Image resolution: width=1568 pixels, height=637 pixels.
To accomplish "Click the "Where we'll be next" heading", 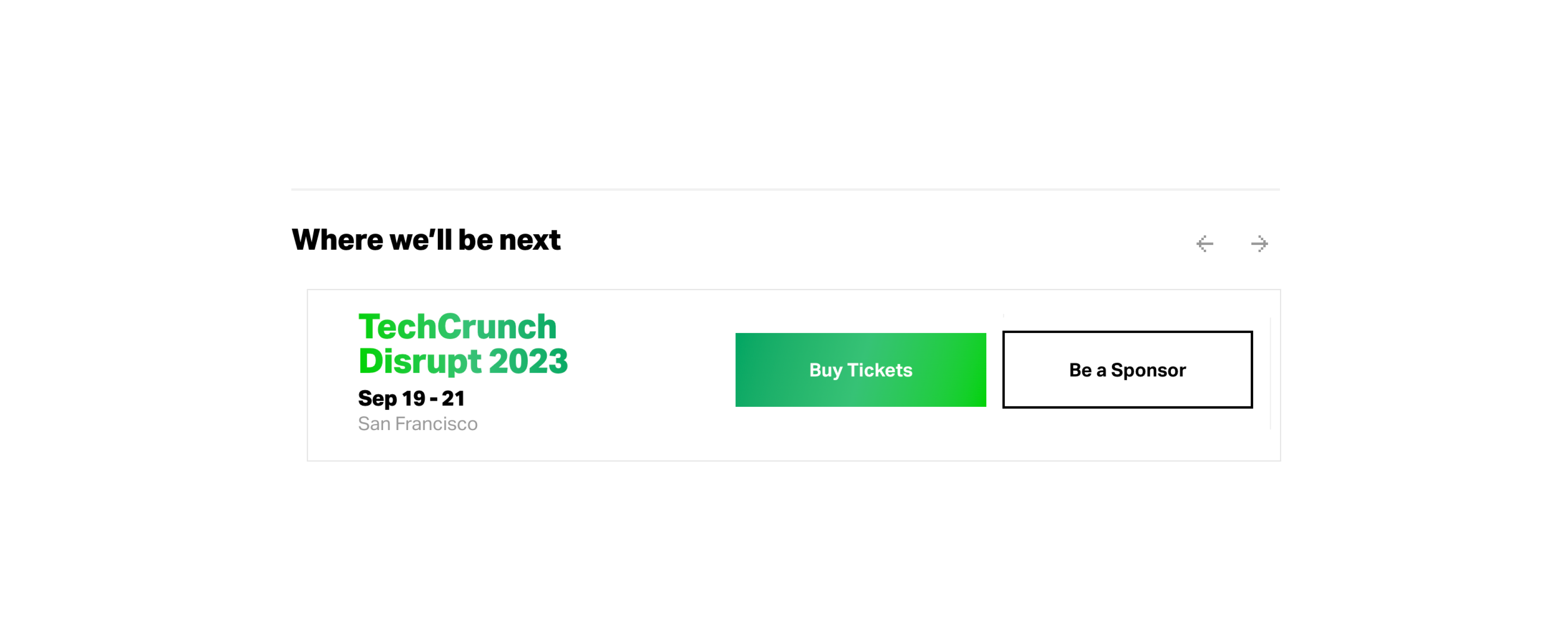I will click(x=426, y=240).
